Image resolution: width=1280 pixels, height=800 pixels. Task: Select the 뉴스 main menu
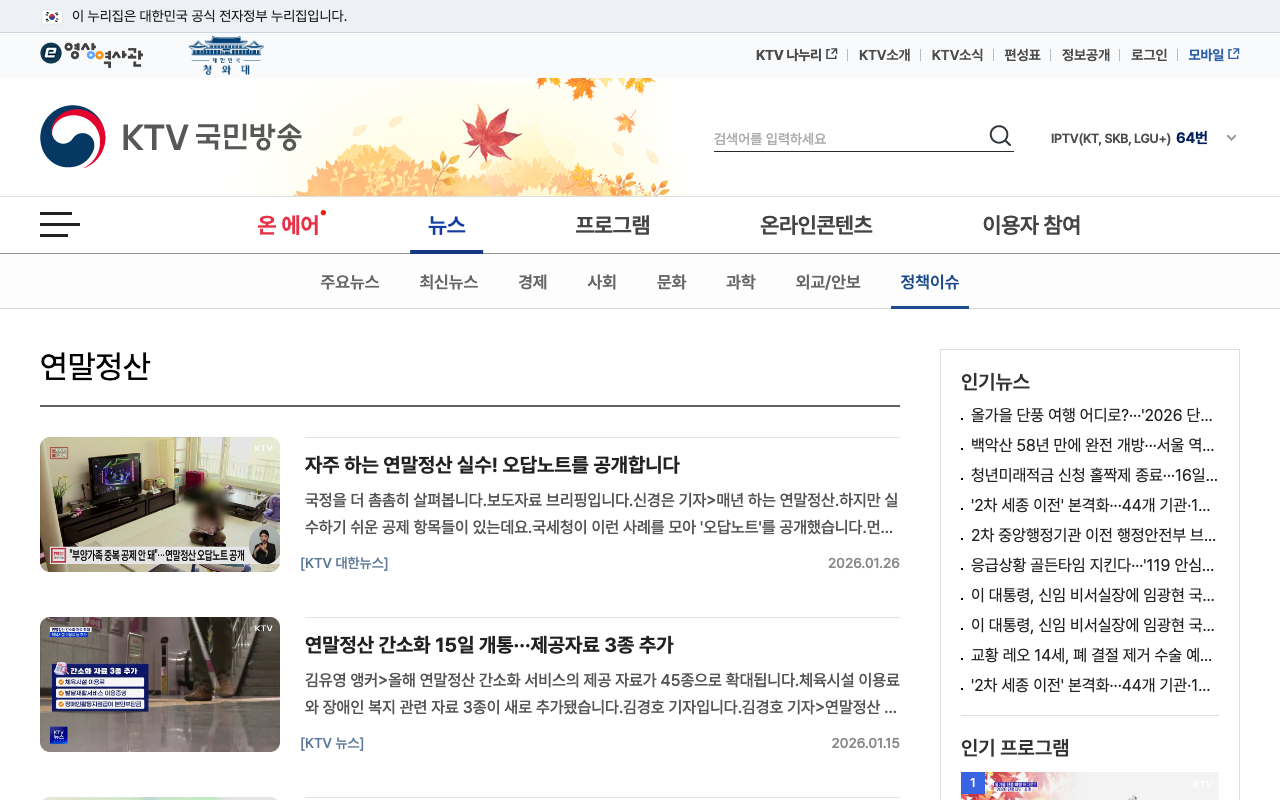click(446, 225)
